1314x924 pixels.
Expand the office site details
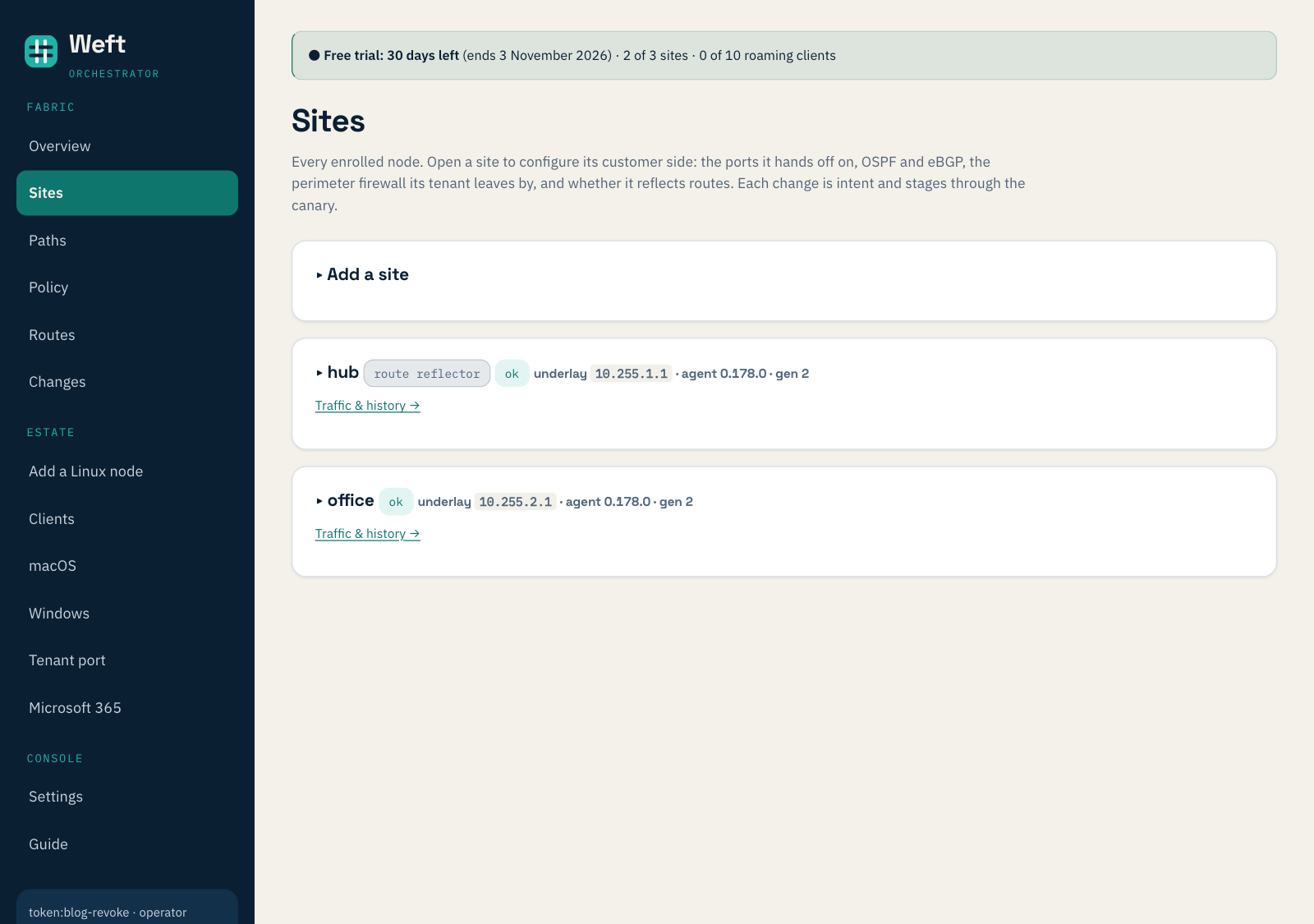pyautogui.click(x=345, y=501)
